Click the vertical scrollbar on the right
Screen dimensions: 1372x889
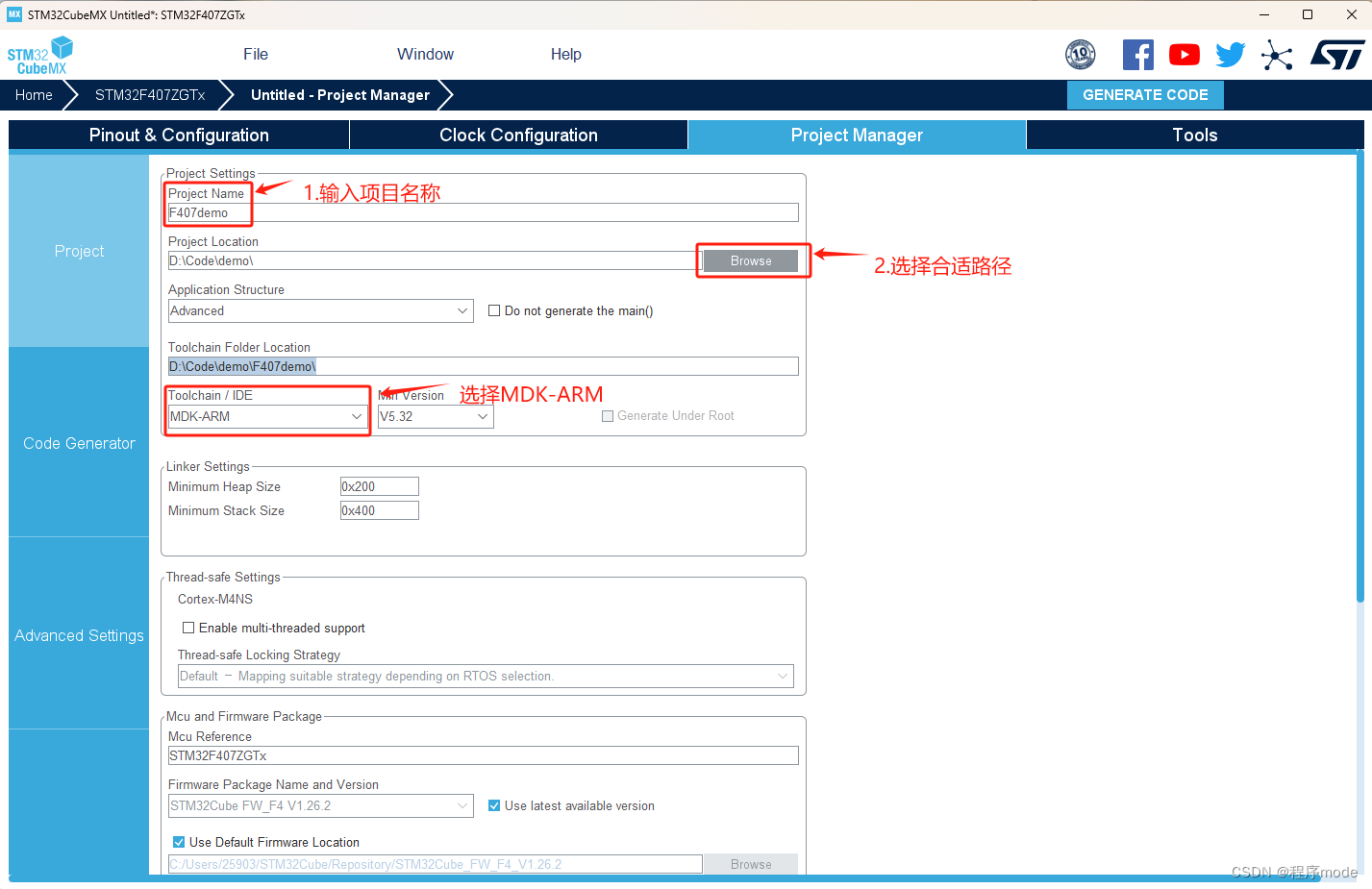pos(1360,377)
